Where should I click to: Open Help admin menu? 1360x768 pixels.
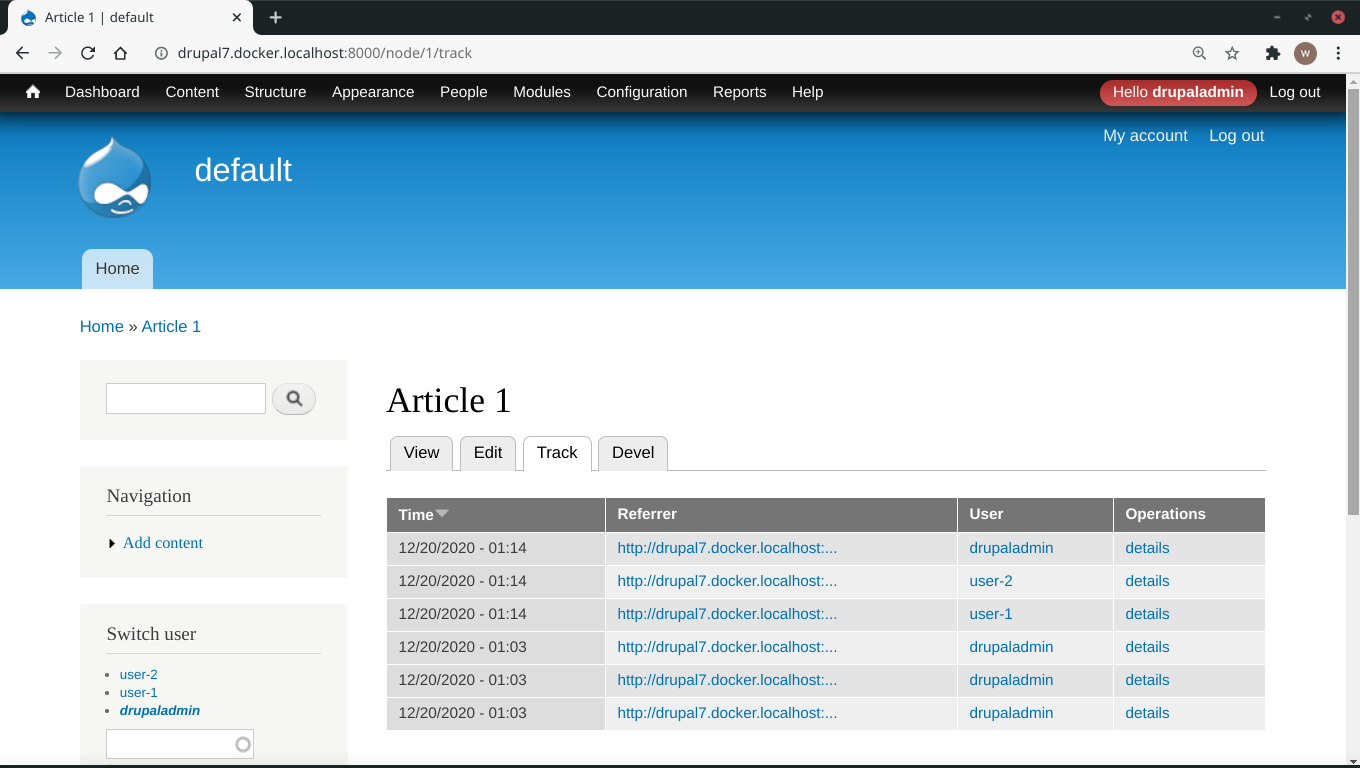(x=808, y=92)
